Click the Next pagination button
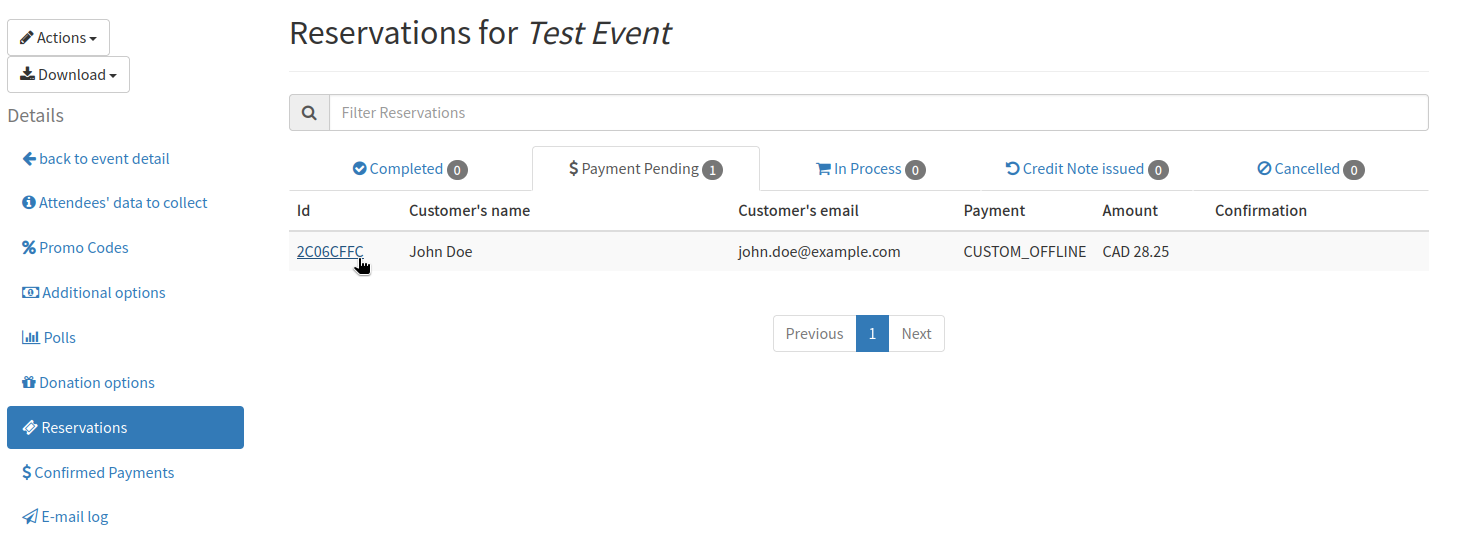 tap(916, 333)
